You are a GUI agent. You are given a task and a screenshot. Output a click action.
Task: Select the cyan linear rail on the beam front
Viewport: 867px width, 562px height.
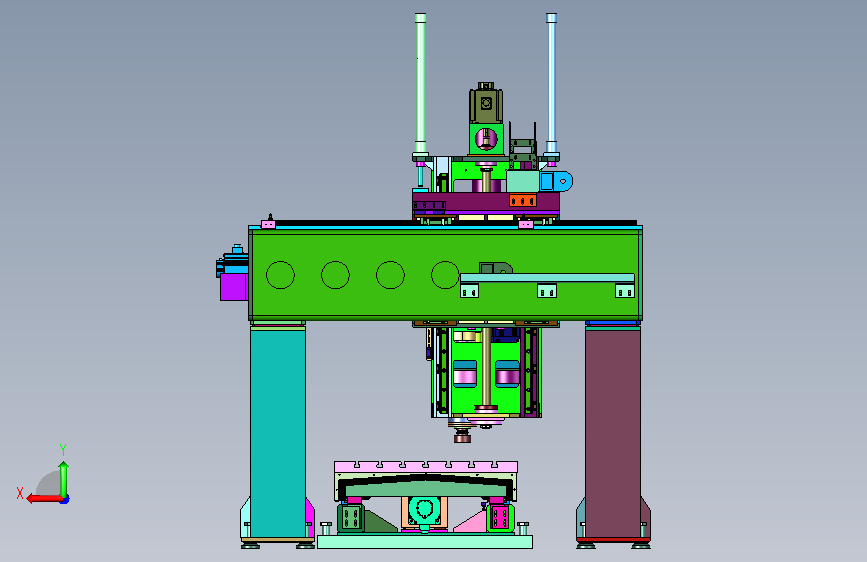[547, 278]
